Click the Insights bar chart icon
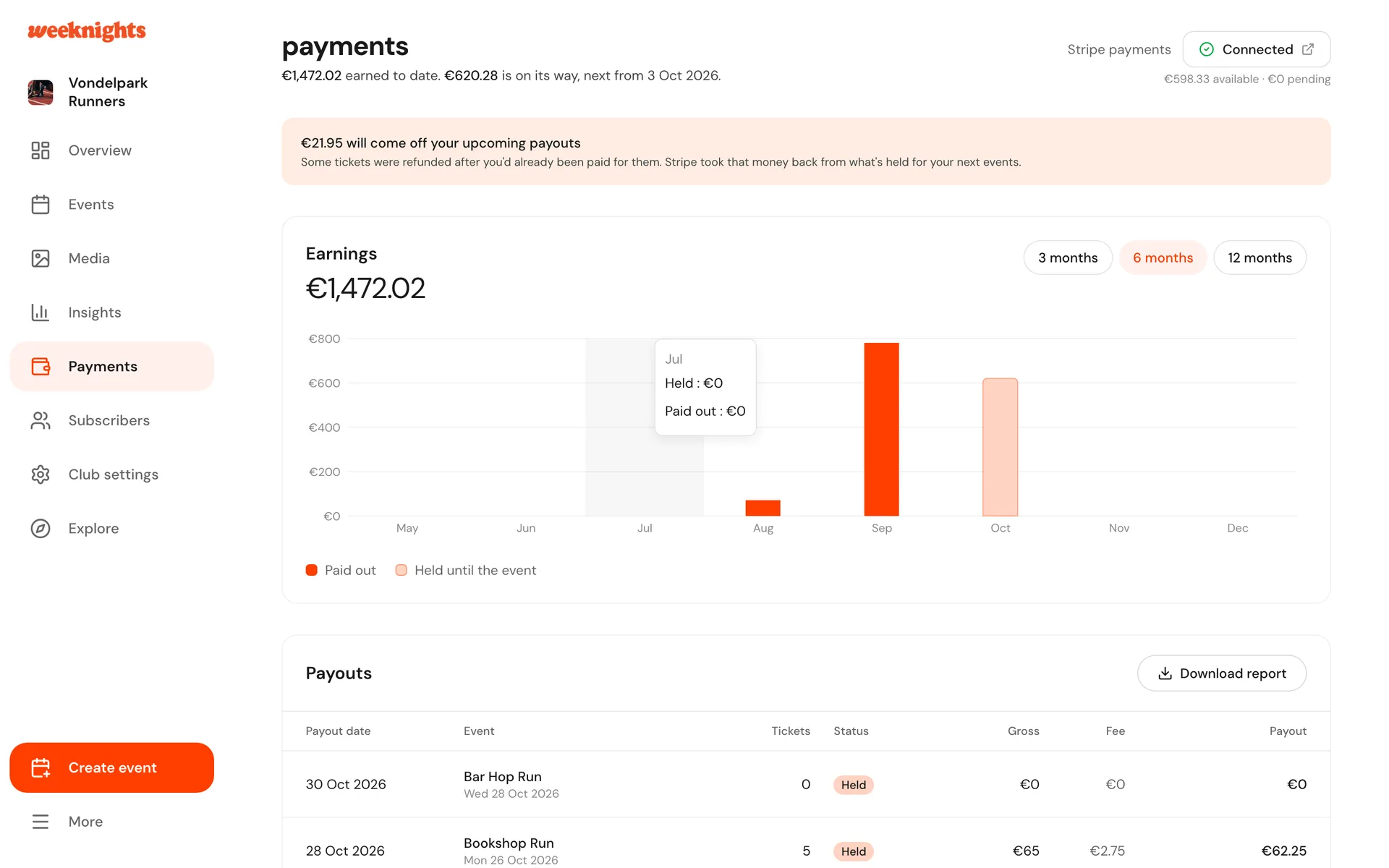The image size is (1389, 868). point(41,312)
